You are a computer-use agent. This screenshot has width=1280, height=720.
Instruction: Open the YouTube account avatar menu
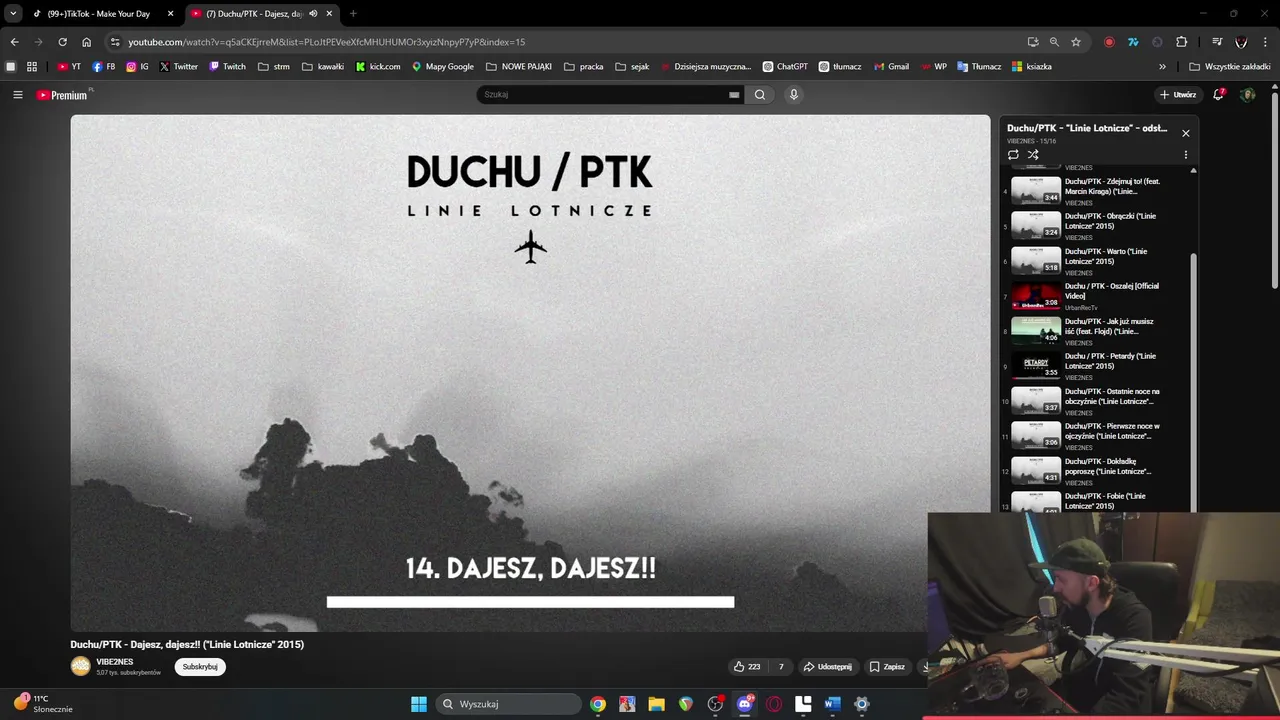click(1248, 95)
